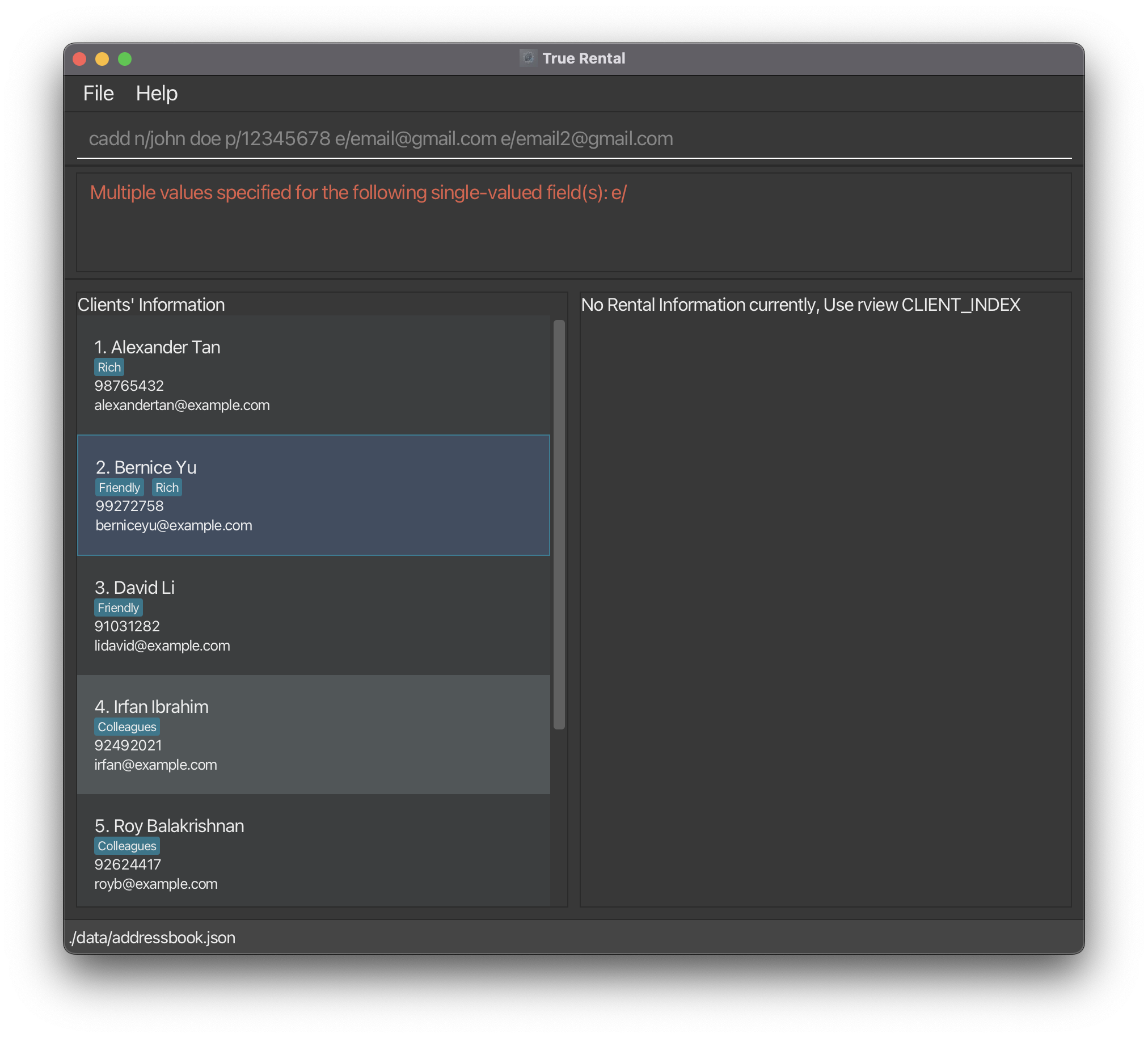Click the File menu
The image size is (1148, 1038).
[x=97, y=93]
